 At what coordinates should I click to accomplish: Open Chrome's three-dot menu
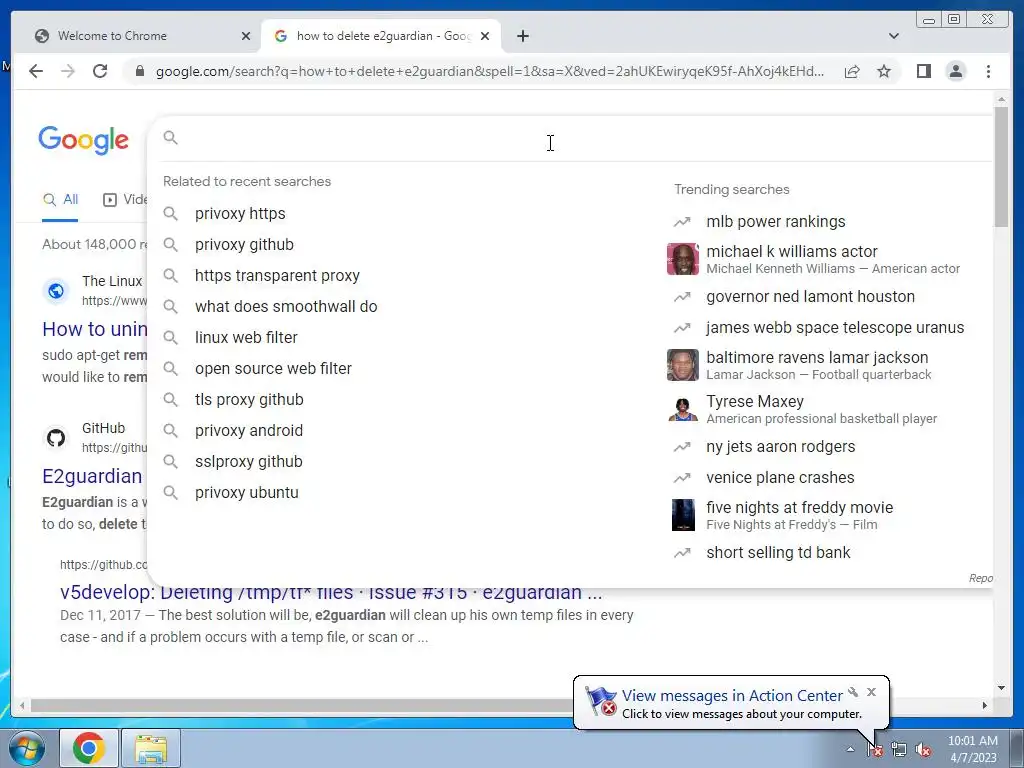(988, 71)
